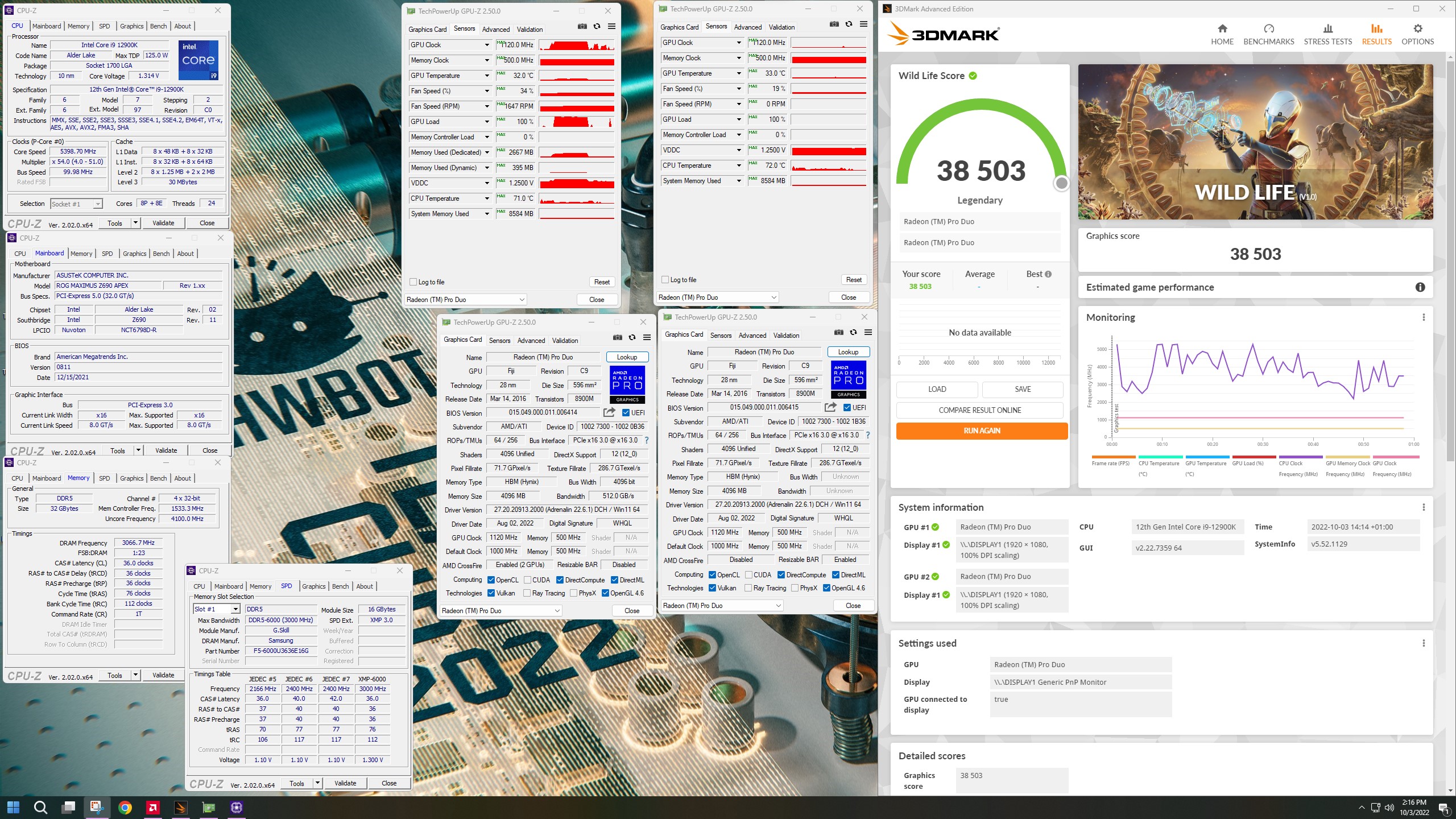Click BIOS export icon next to 015.049.000.011.006415
The width and height of the screenshot is (1456, 819).
click(x=830, y=407)
